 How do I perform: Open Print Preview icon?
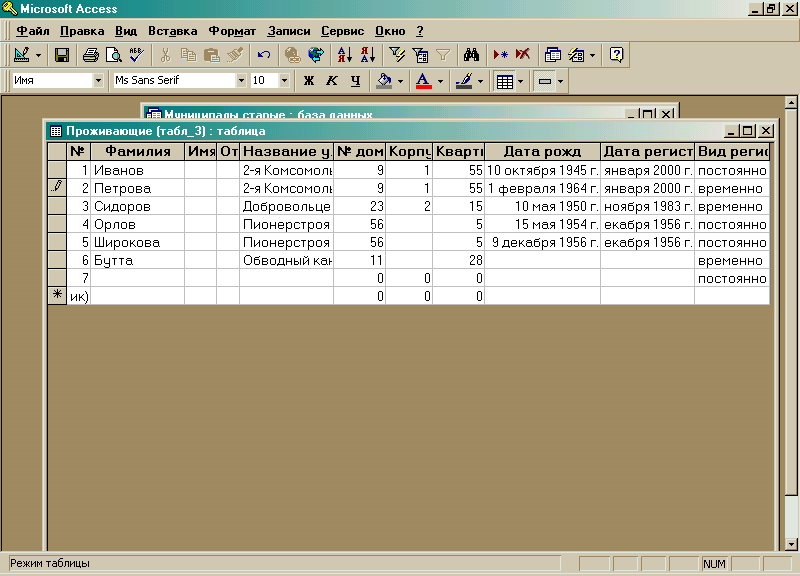pyautogui.click(x=114, y=55)
